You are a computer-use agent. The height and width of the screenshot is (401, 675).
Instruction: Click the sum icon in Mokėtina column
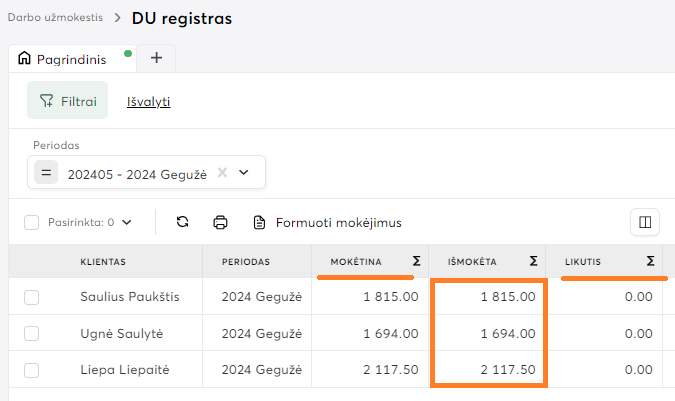click(x=416, y=261)
